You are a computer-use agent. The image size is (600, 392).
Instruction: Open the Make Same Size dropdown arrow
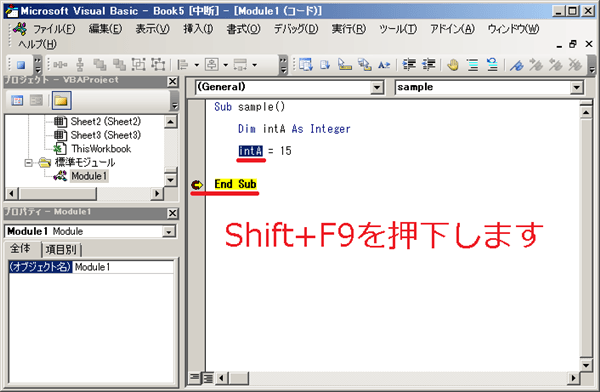pos(254,65)
